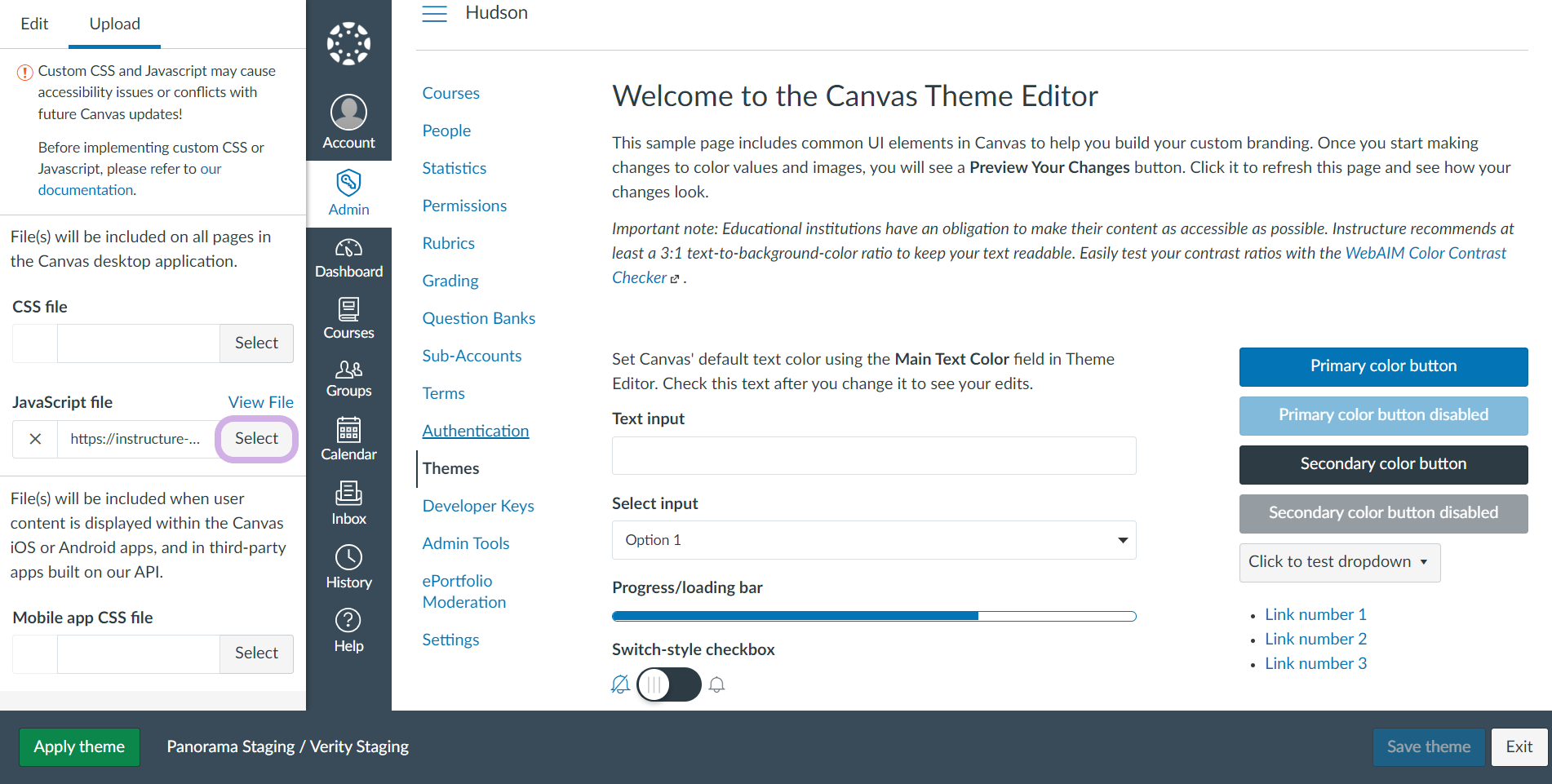Viewport: 1552px width, 784px height.
Task: Open Courses in the admin menu
Action: pos(450,93)
